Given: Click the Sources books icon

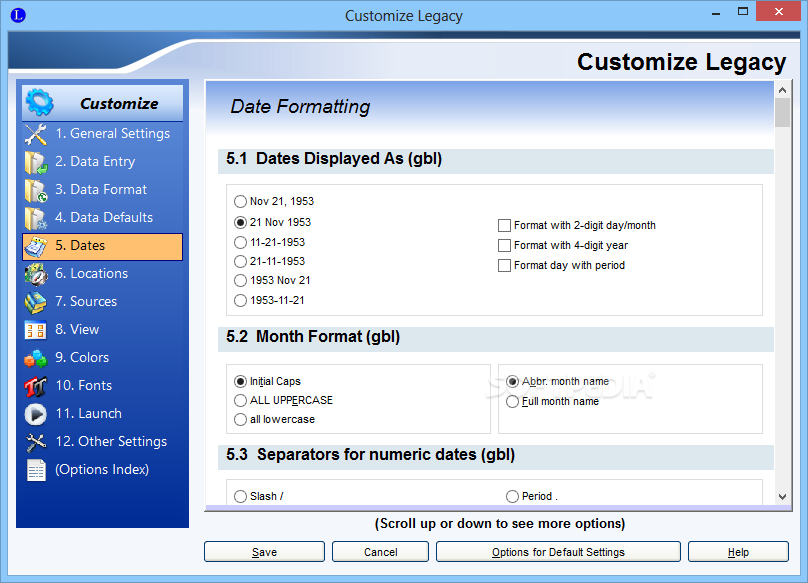Looking at the screenshot, I should 36,303.
